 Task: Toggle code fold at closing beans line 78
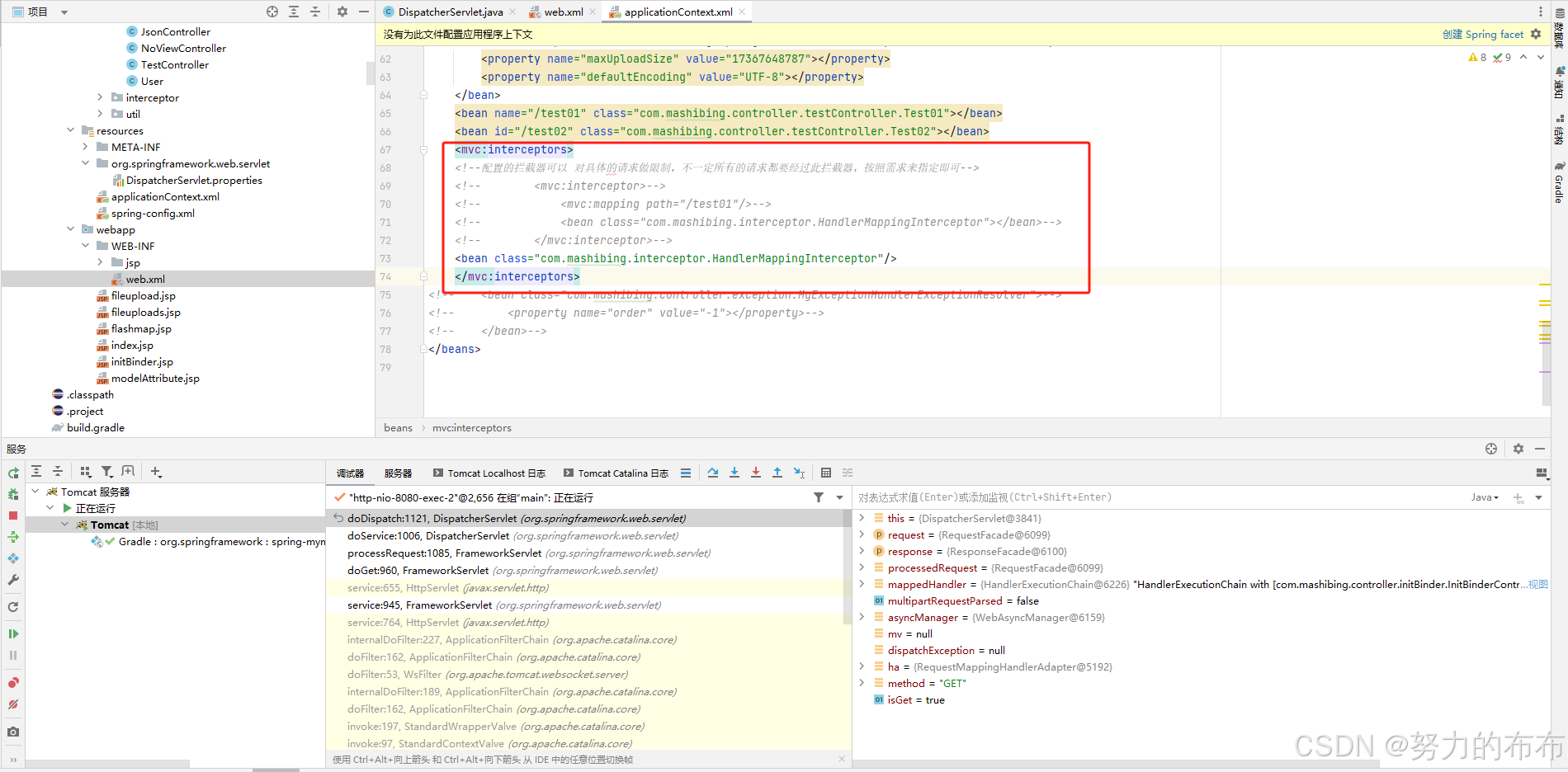click(x=424, y=349)
